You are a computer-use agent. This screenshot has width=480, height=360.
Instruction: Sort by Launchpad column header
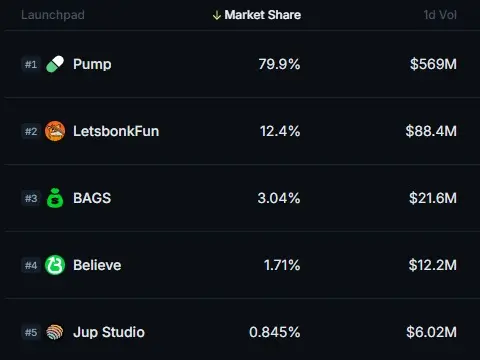[x=53, y=15]
